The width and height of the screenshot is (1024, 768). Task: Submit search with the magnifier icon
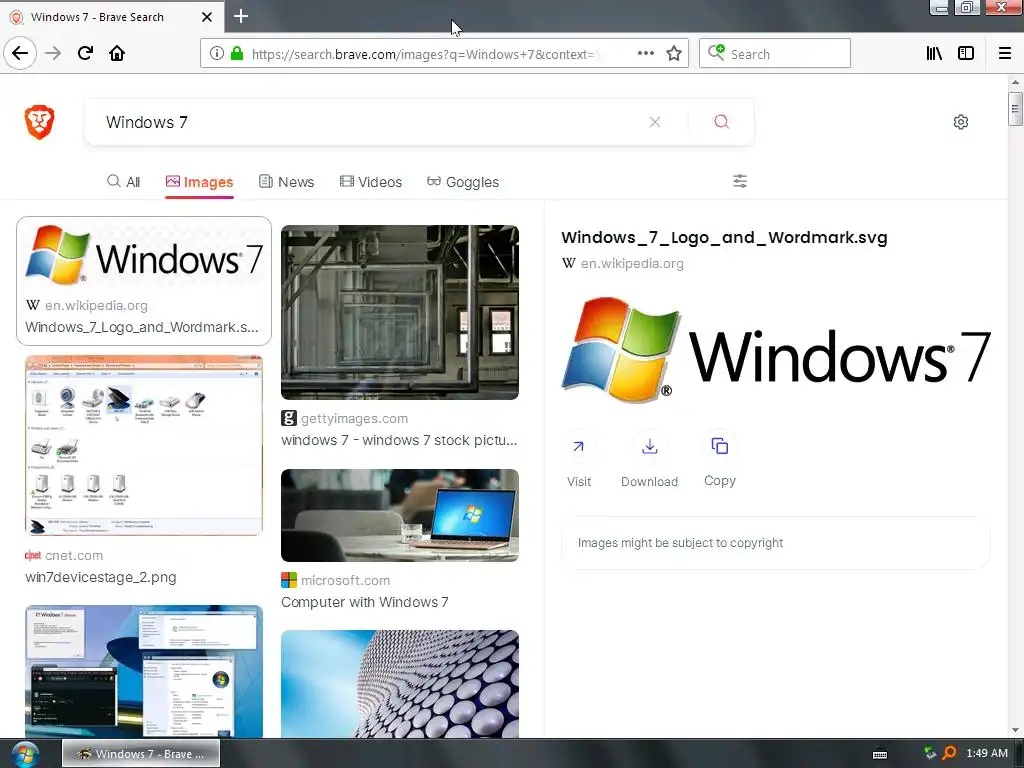pyautogui.click(x=721, y=122)
